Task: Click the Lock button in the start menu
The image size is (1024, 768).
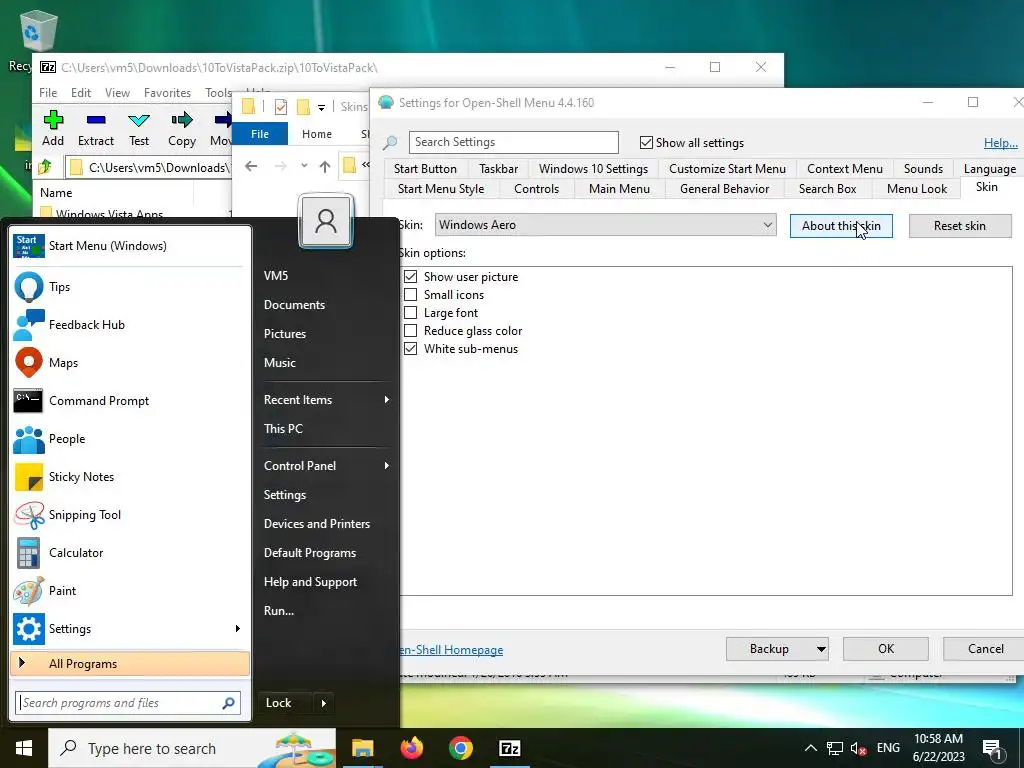Action: click(285, 703)
